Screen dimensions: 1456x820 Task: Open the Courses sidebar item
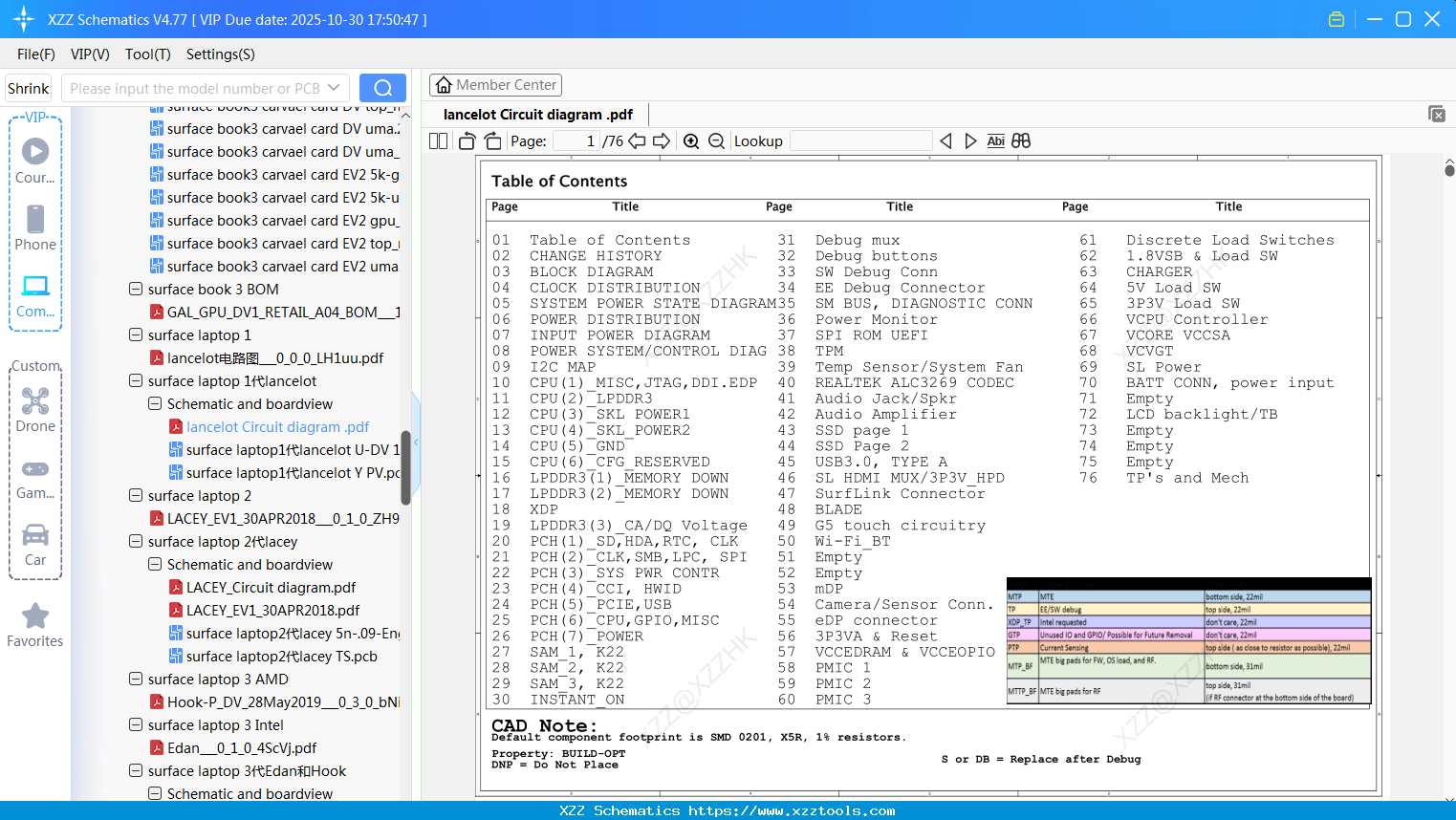35,161
